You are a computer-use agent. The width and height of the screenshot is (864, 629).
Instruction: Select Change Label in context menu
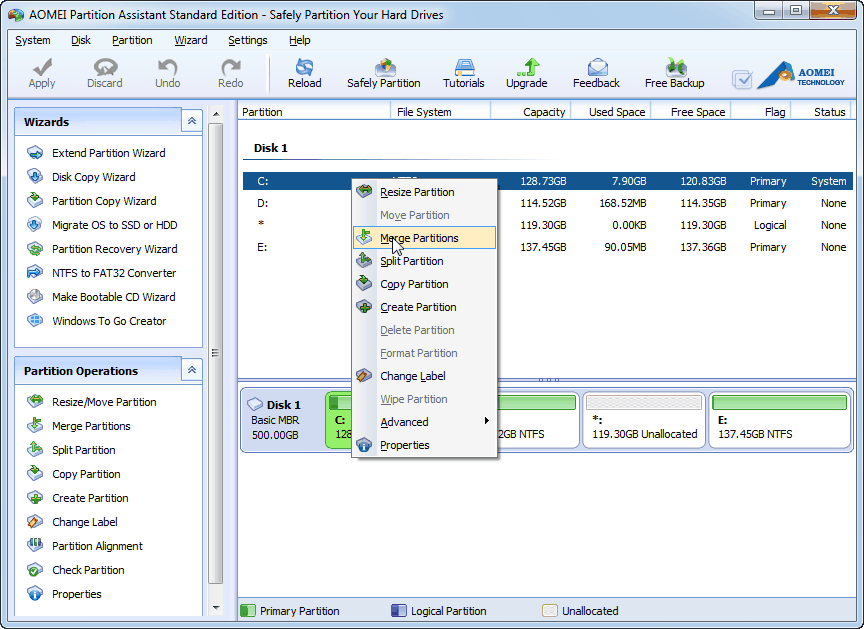424,376
